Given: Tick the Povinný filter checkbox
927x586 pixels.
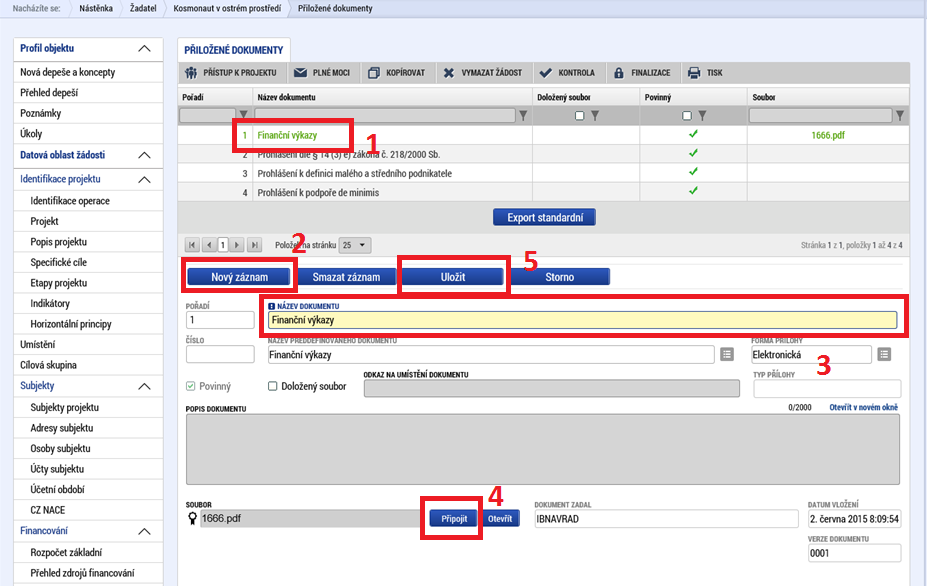Looking at the screenshot, I should pos(686,115).
